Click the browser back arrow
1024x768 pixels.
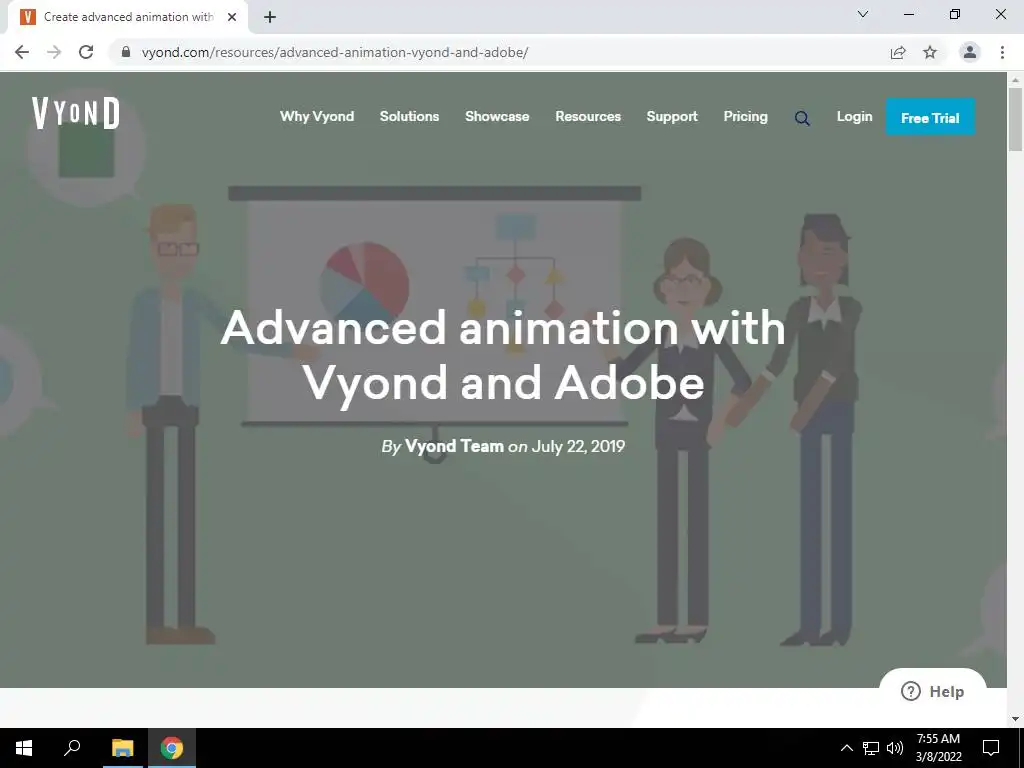point(22,52)
